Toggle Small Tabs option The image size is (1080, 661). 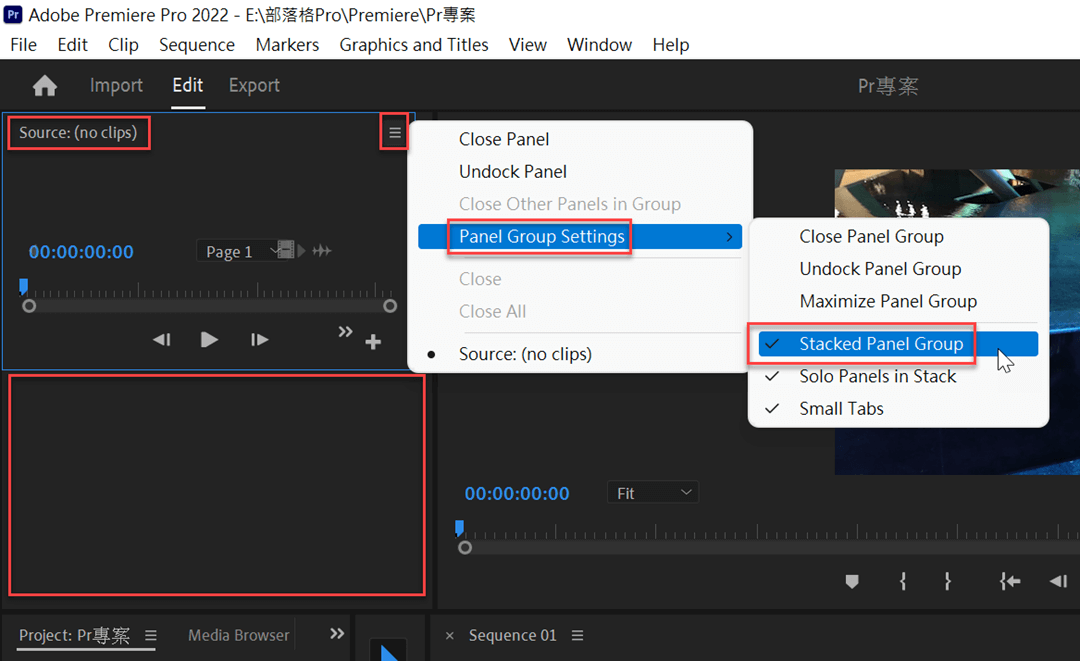click(x=898, y=408)
